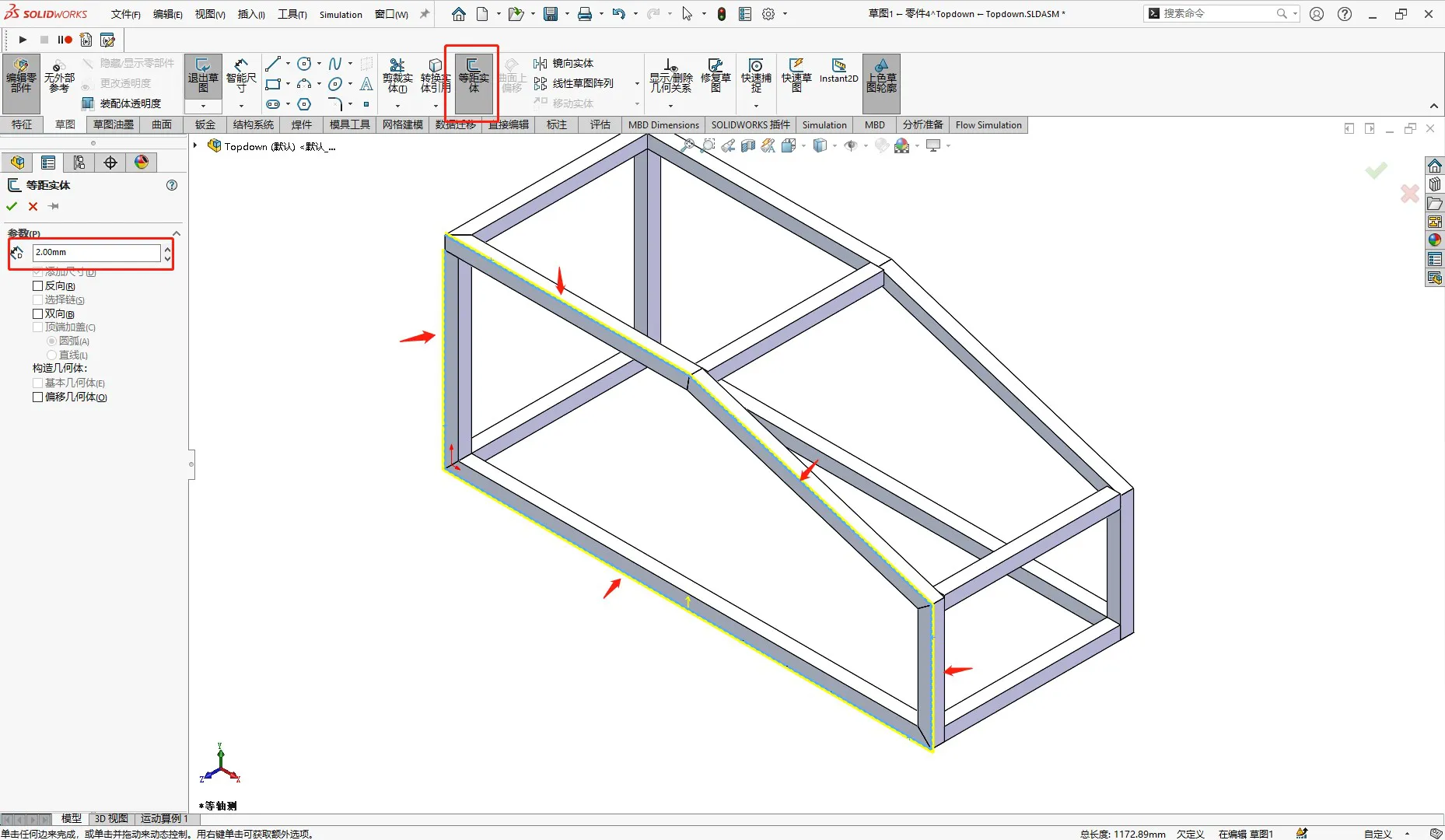Select the Ellipse sketch tool
1445x840 pixels.
(x=335, y=84)
